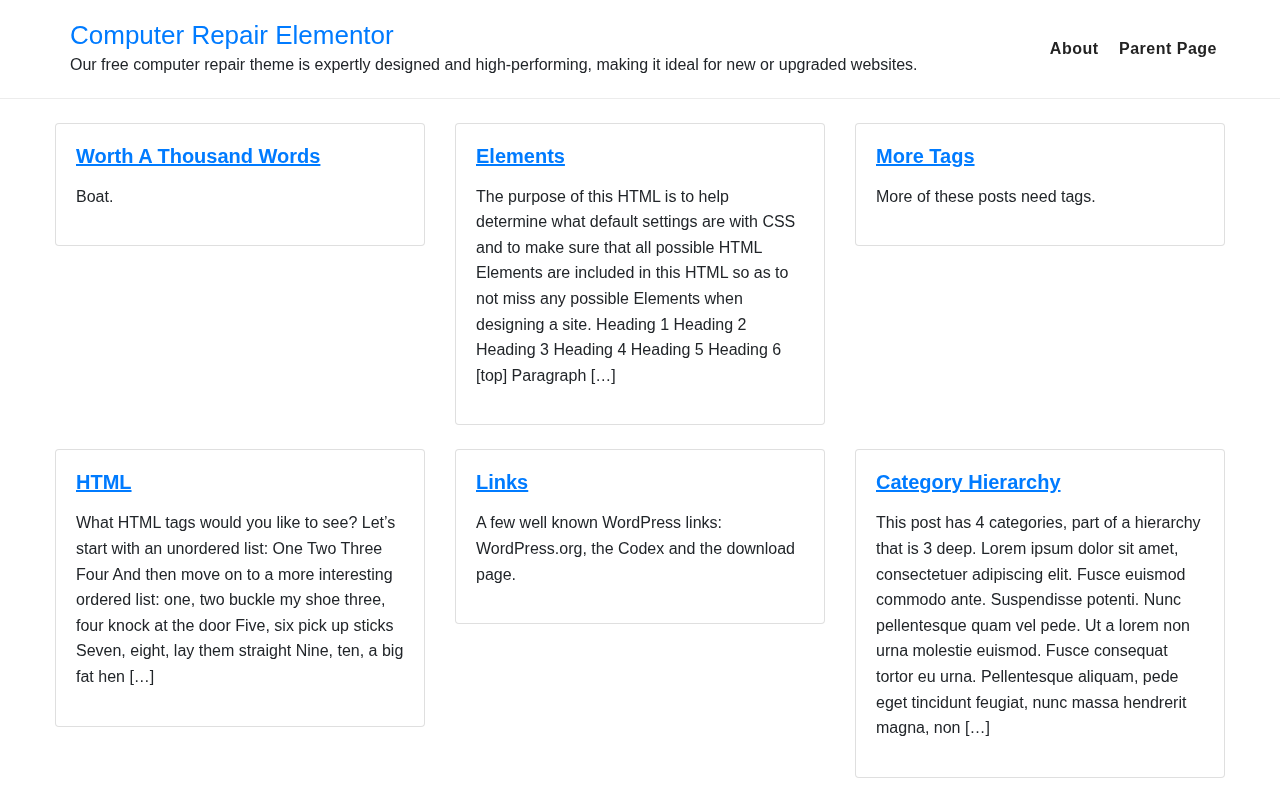This screenshot has height=800, width=1280.
Task: Click the Links post card box
Action: click(640, 537)
